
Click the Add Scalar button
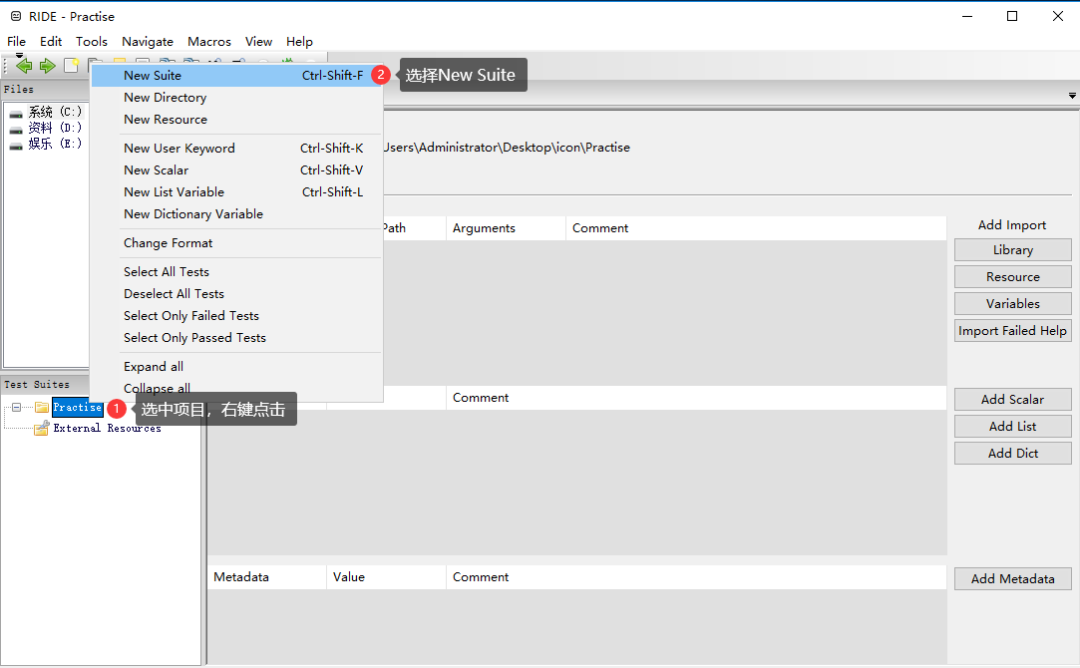tap(1012, 399)
